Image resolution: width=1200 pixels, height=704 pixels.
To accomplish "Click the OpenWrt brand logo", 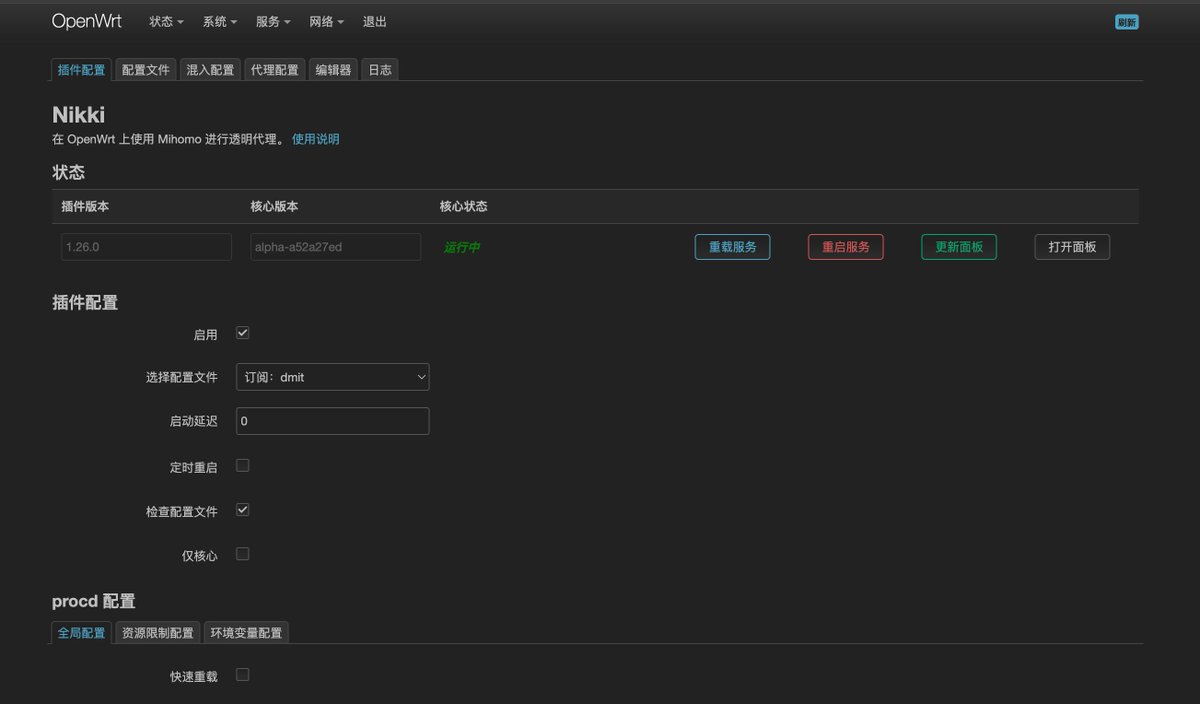I will pyautogui.click(x=87, y=21).
